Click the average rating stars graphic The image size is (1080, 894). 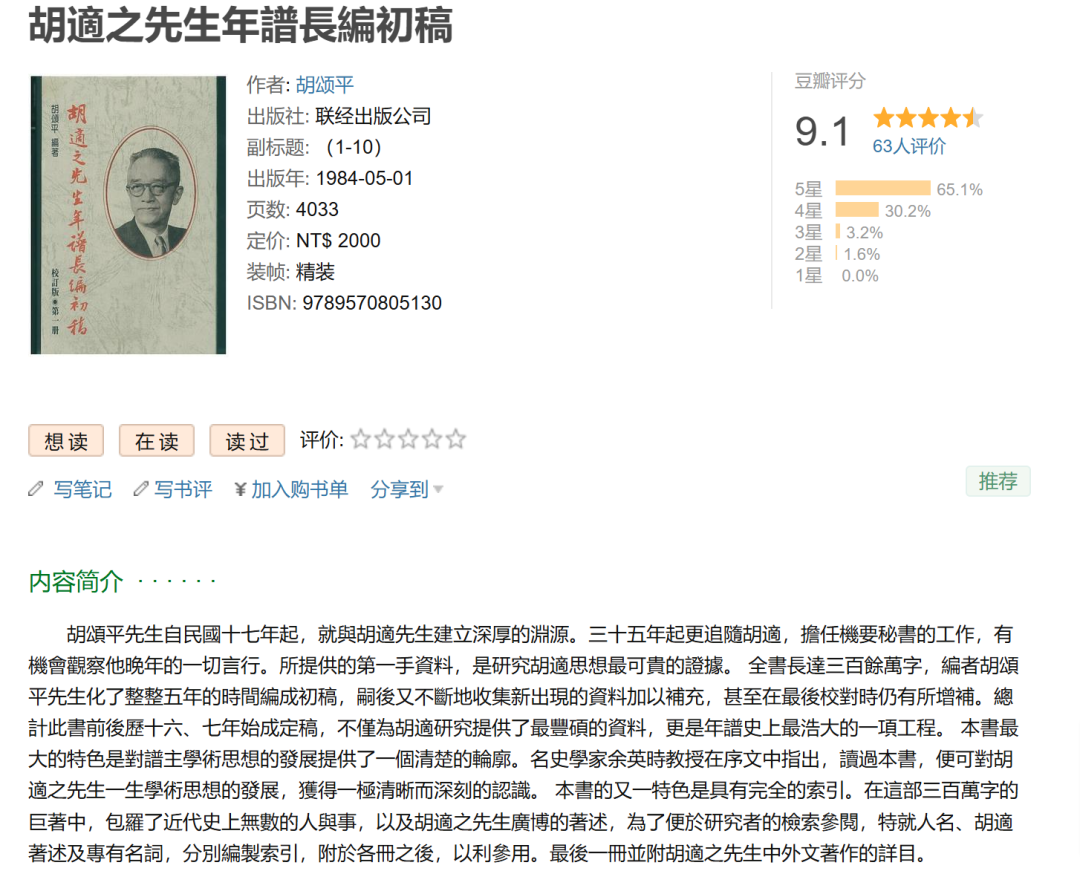tap(928, 118)
